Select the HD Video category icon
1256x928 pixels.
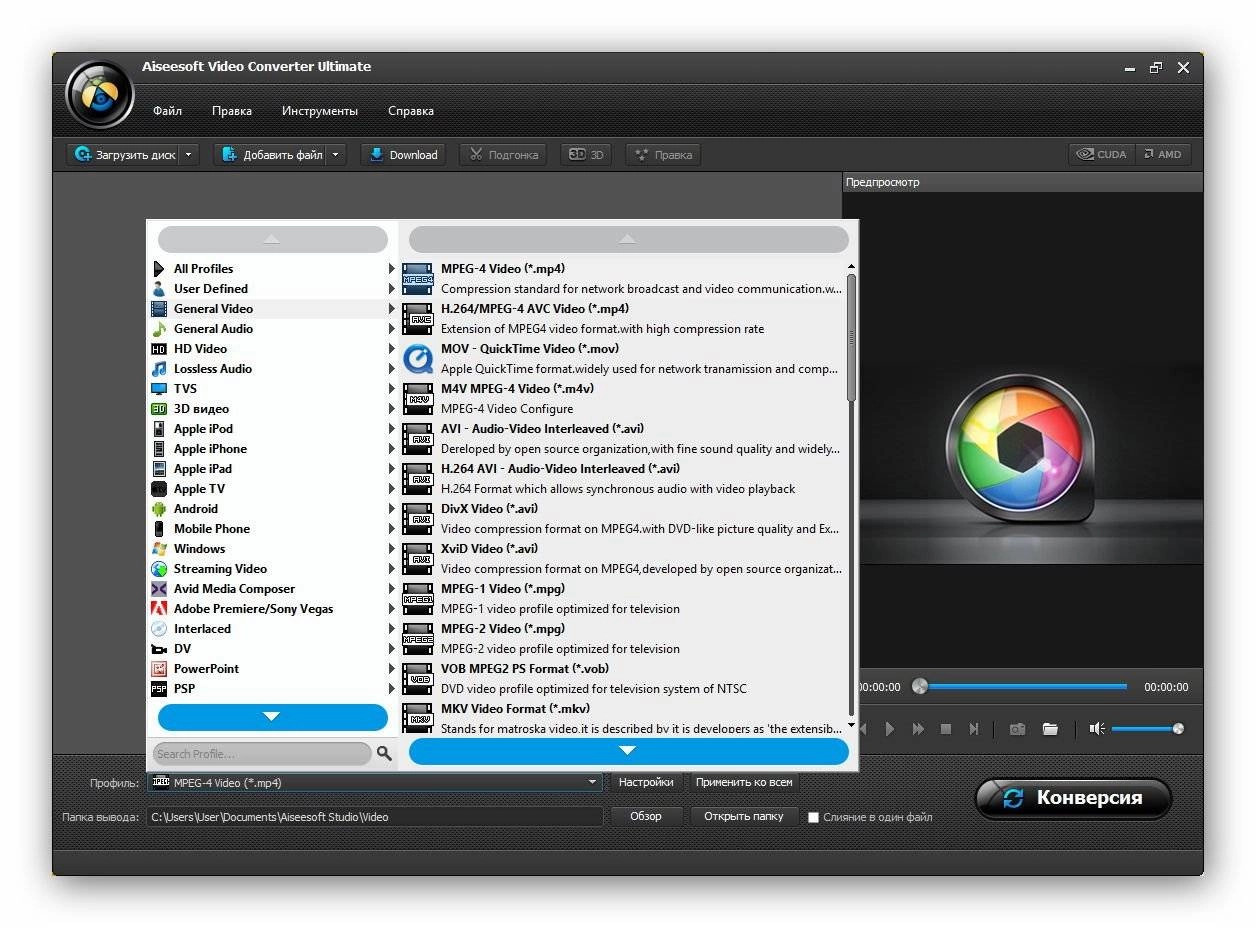point(158,349)
